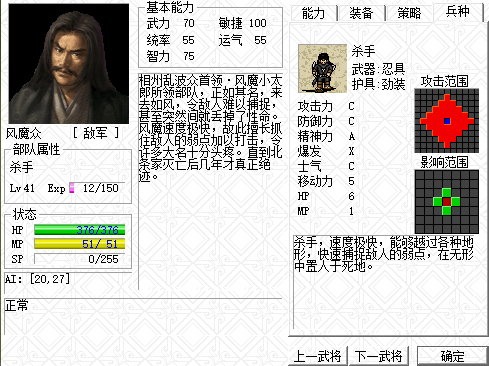
Task: Click the green HP bar 376/376
Action: pos(80,230)
